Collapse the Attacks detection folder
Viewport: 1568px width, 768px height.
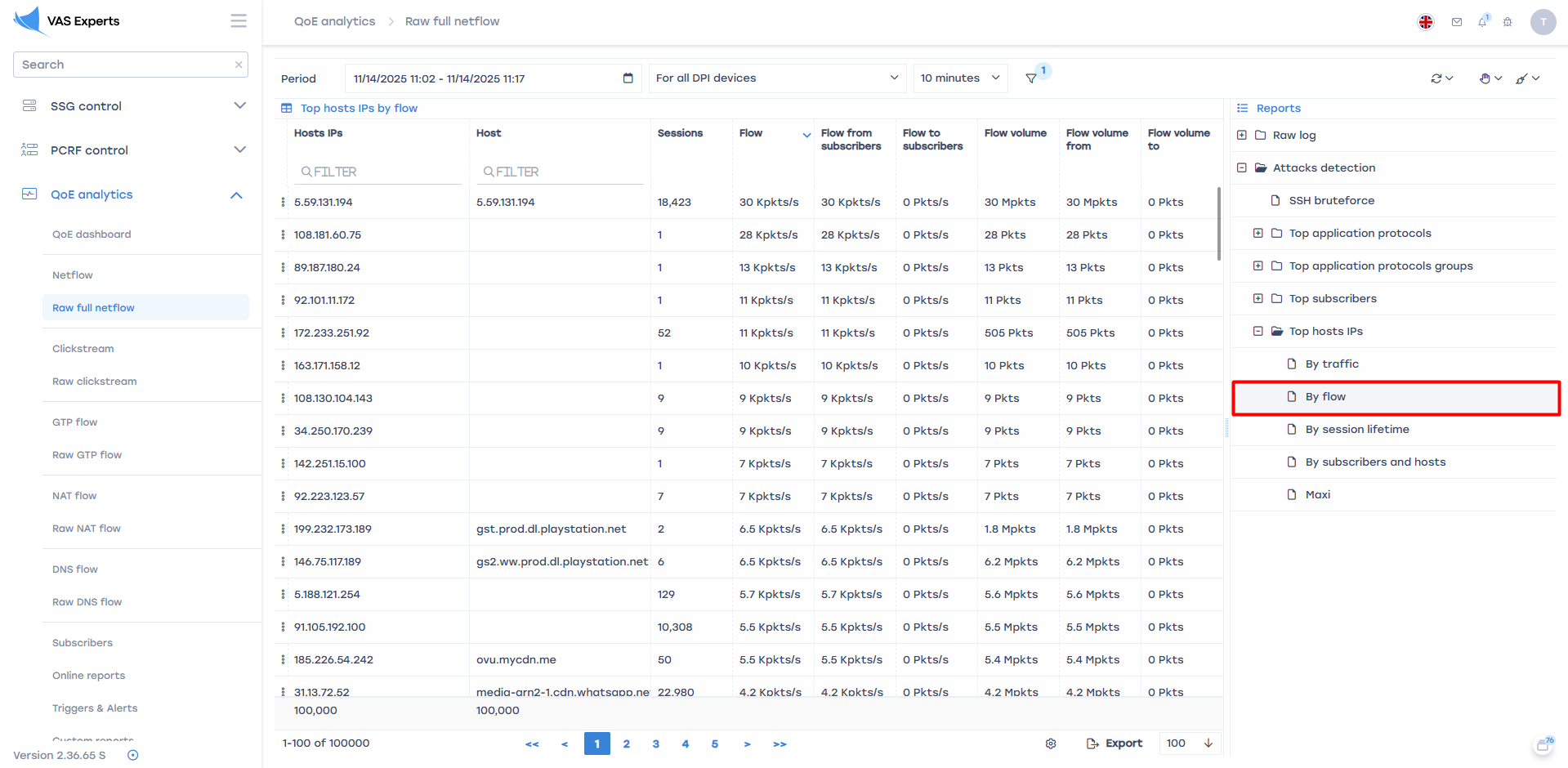pyautogui.click(x=1242, y=168)
